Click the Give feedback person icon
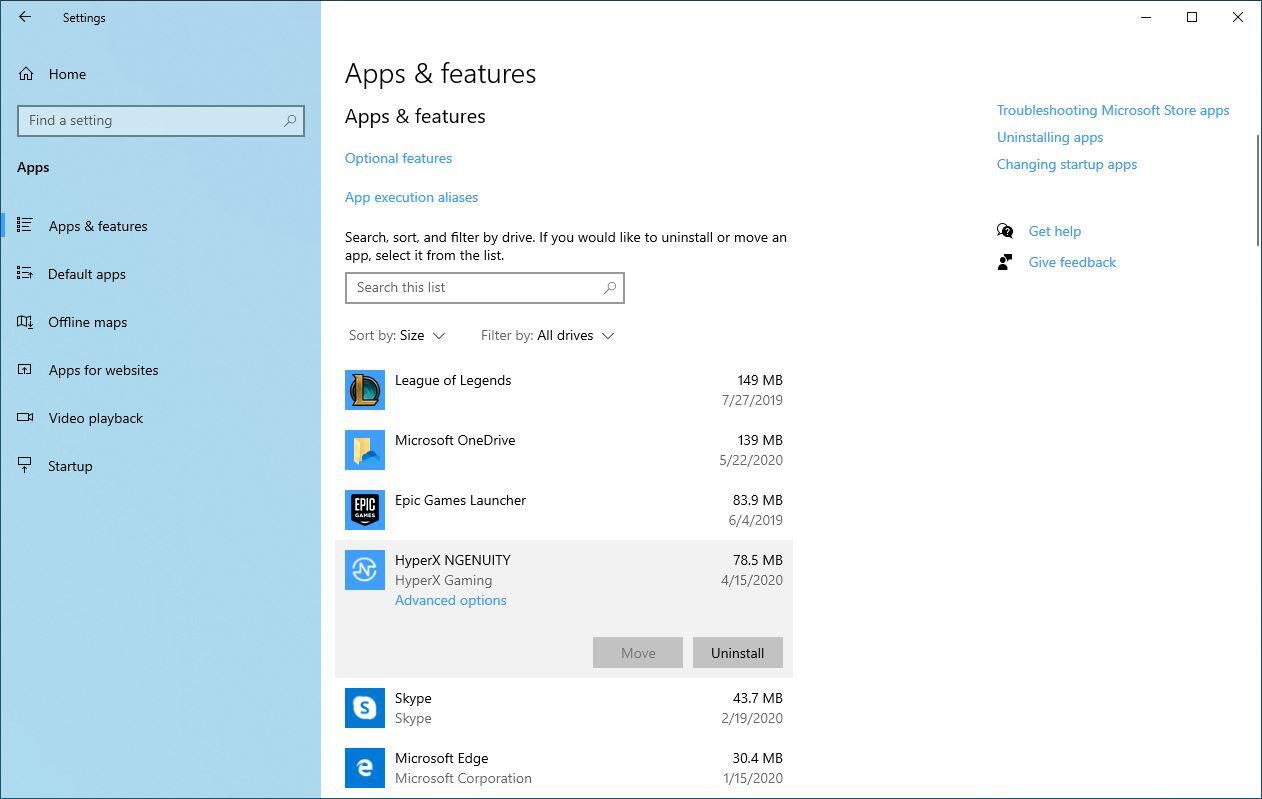 [1005, 262]
